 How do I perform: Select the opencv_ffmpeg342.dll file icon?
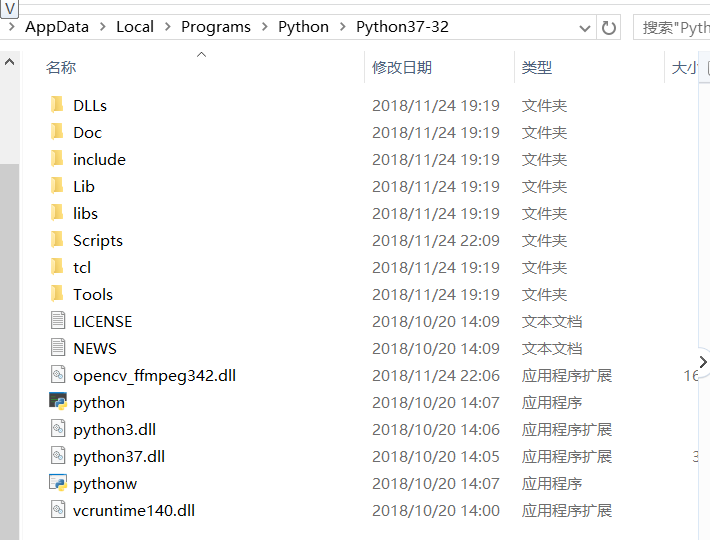click(x=58, y=375)
